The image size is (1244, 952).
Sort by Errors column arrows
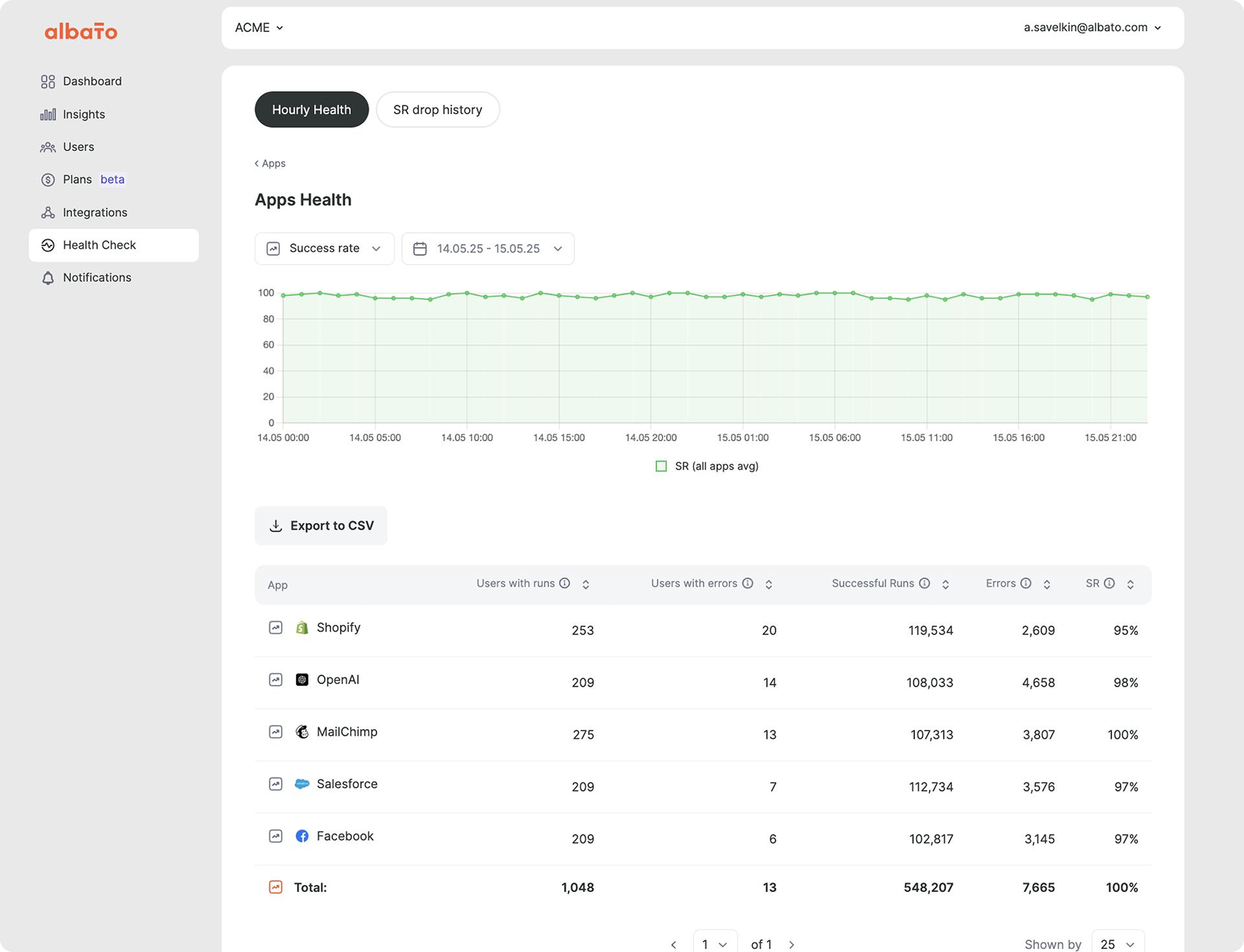pyautogui.click(x=1047, y=584)
